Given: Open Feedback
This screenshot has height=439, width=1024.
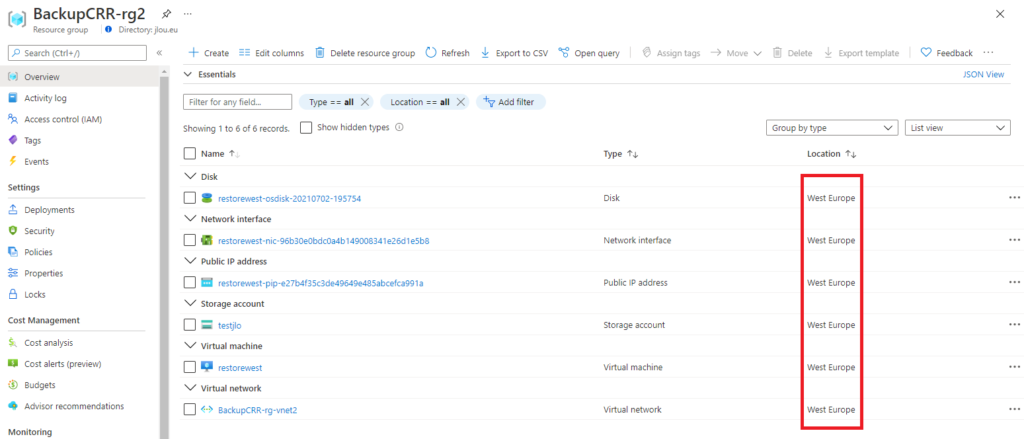Looking at the screenshot, I should click(946, 53).
